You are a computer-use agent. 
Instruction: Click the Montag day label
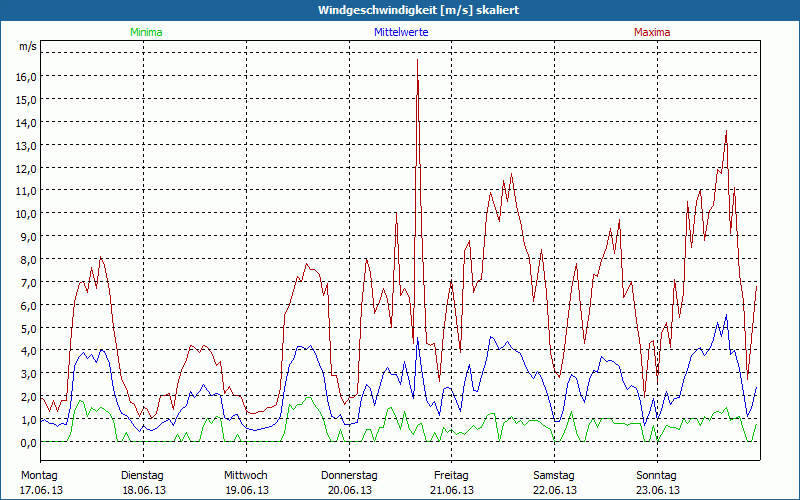click(39, 476)
